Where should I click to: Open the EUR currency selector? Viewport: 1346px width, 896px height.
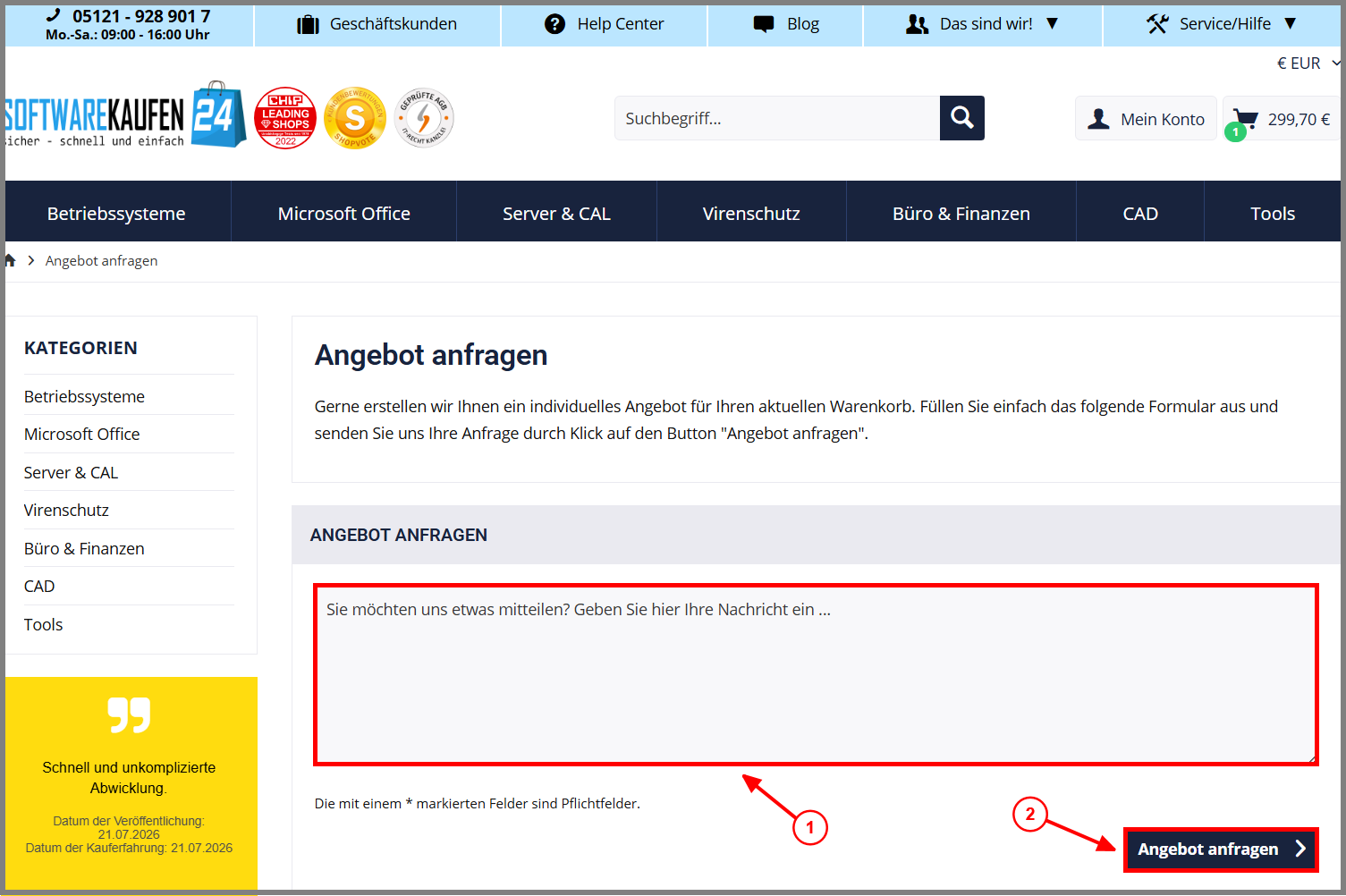pyautogui.click(x=1308, y=63)
